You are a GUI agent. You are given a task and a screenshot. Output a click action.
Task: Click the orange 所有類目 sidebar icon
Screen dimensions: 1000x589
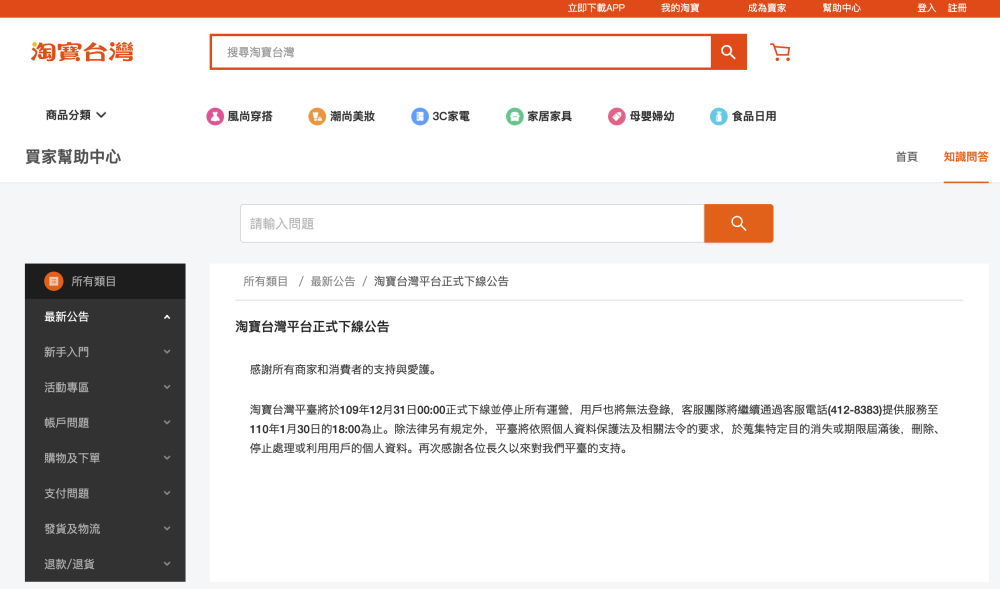[x=54, y=281]
